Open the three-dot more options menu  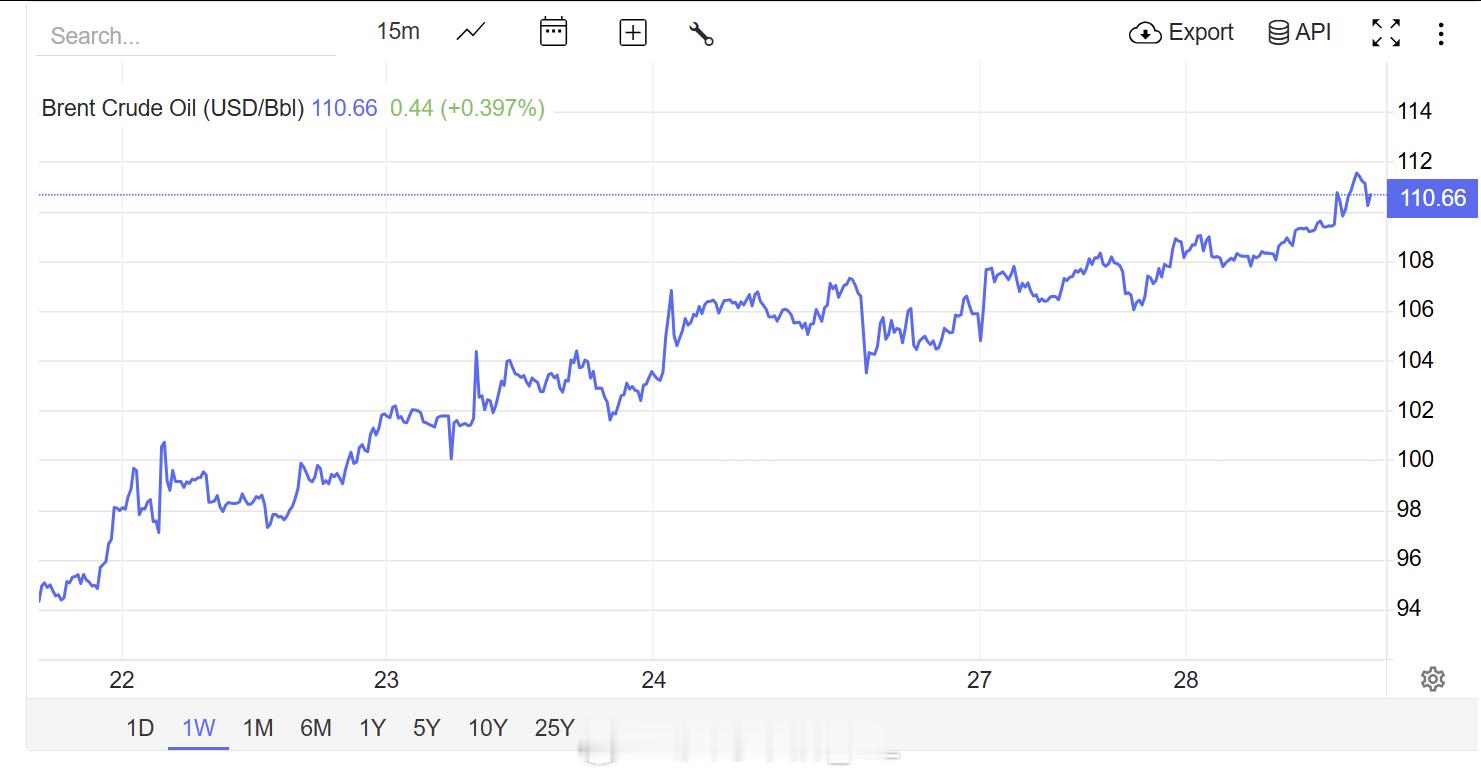(x=1441, y=34)
